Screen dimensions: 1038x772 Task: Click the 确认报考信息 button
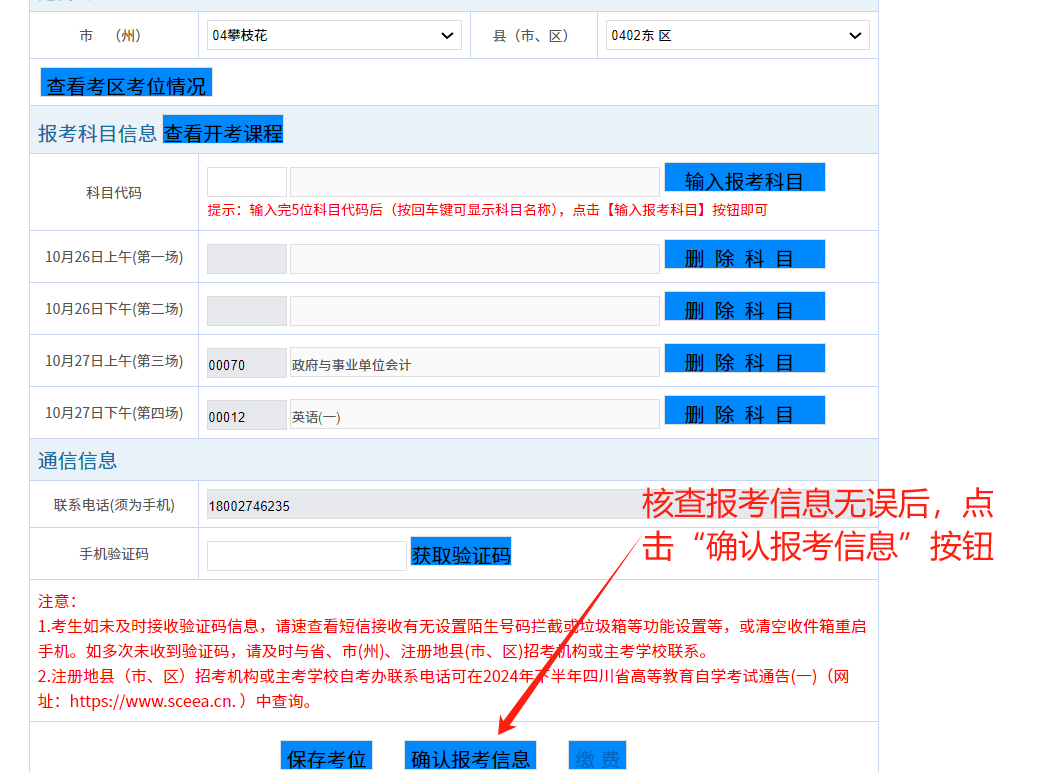(x=470, y=757)
